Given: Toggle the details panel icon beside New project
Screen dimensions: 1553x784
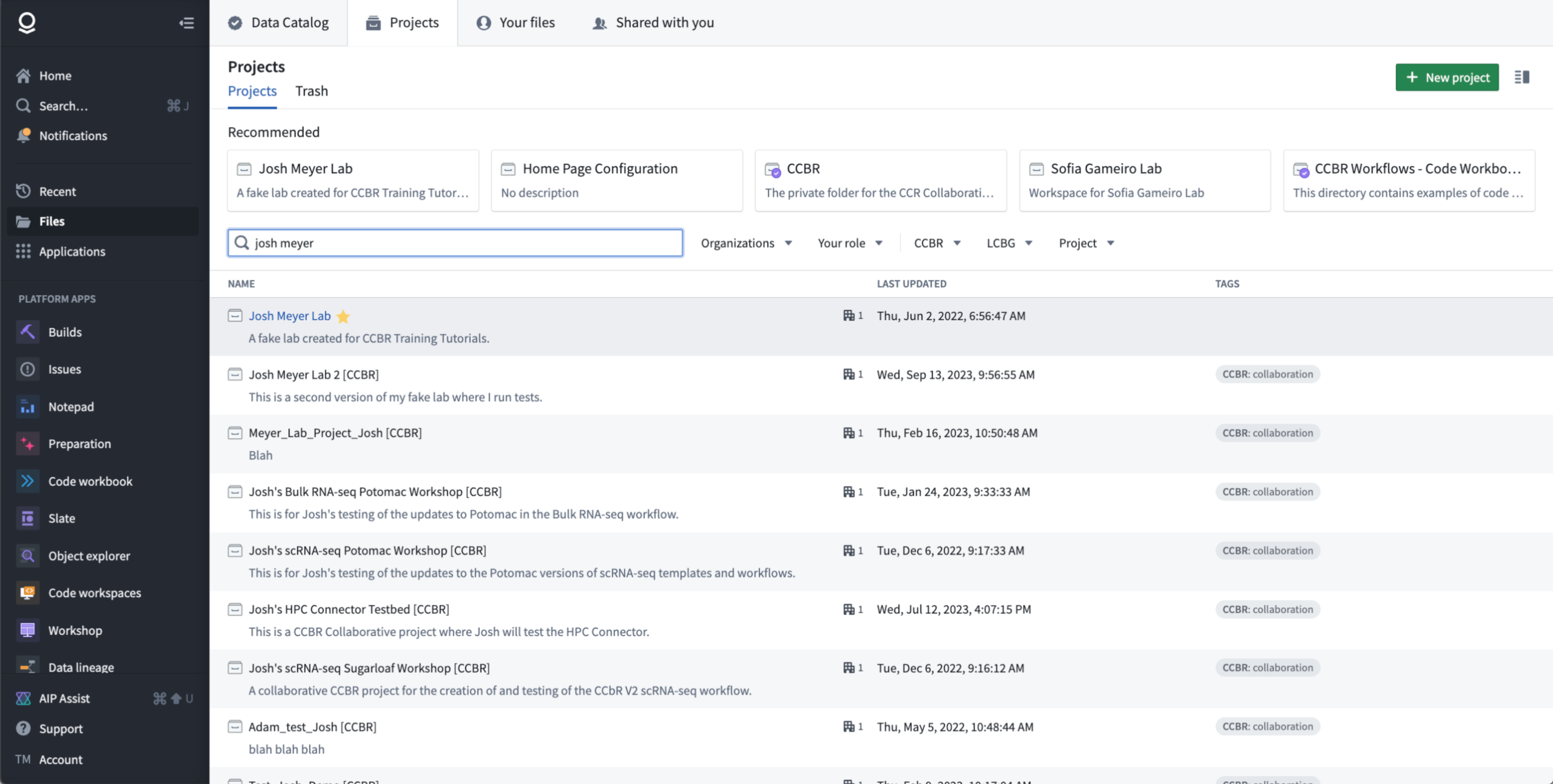Looking at the screenshot, I should [1521, 77].
